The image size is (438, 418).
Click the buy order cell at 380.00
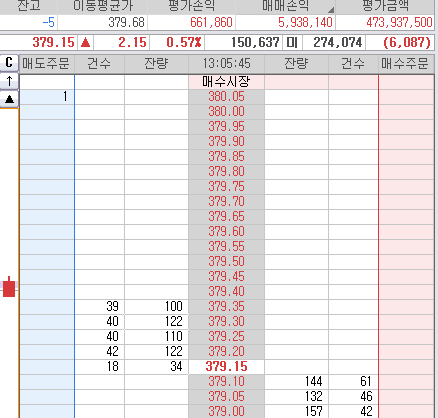[406, 112]
